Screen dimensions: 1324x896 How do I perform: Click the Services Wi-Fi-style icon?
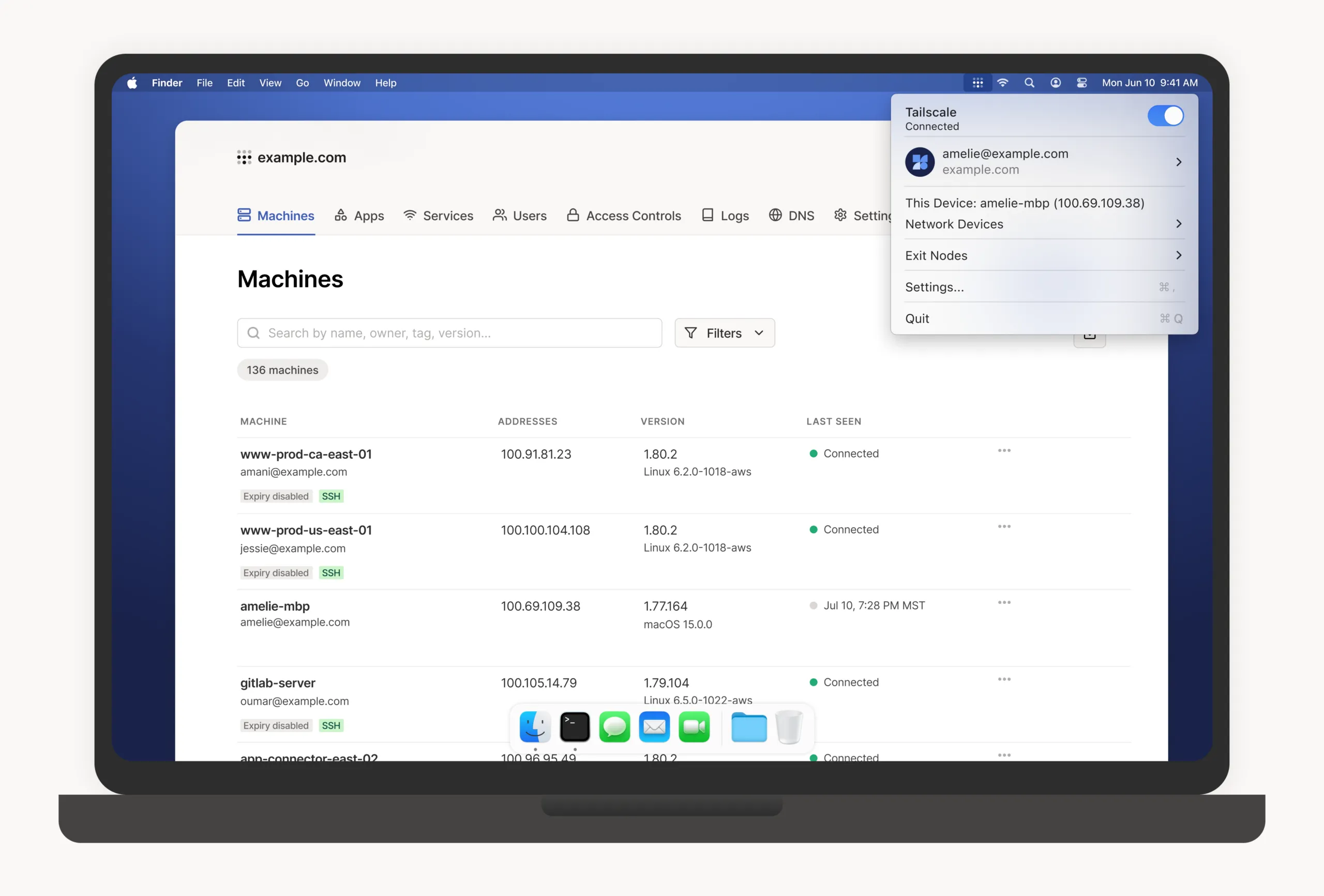coord(410,215)
